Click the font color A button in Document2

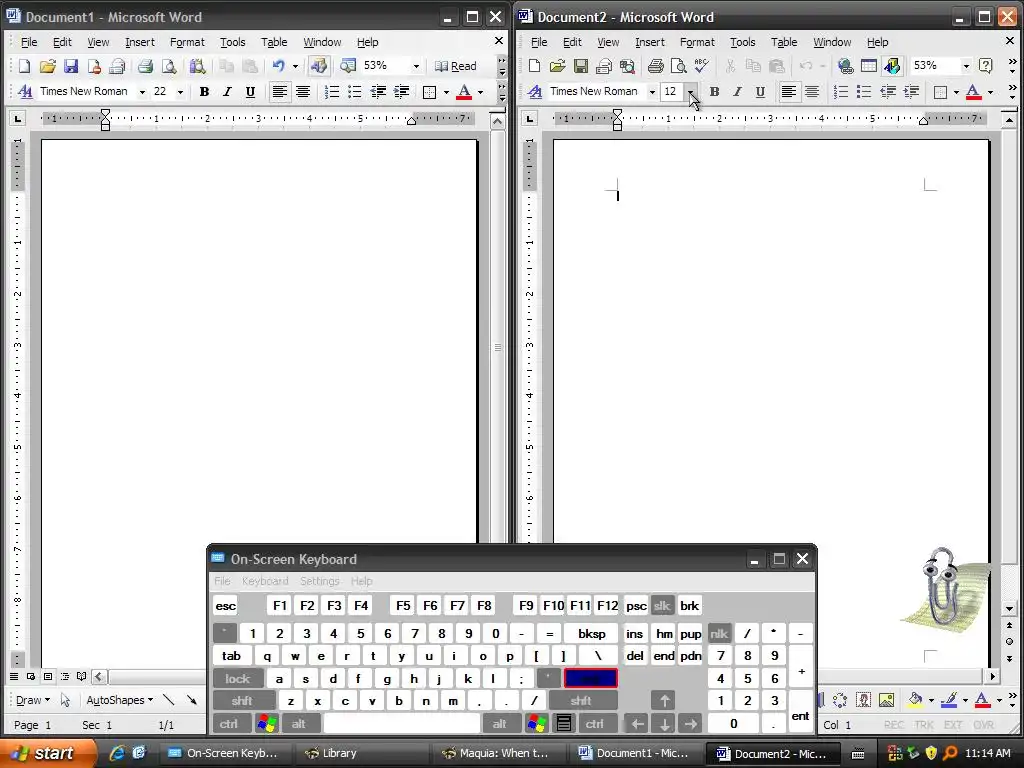(x=974, y=91)
